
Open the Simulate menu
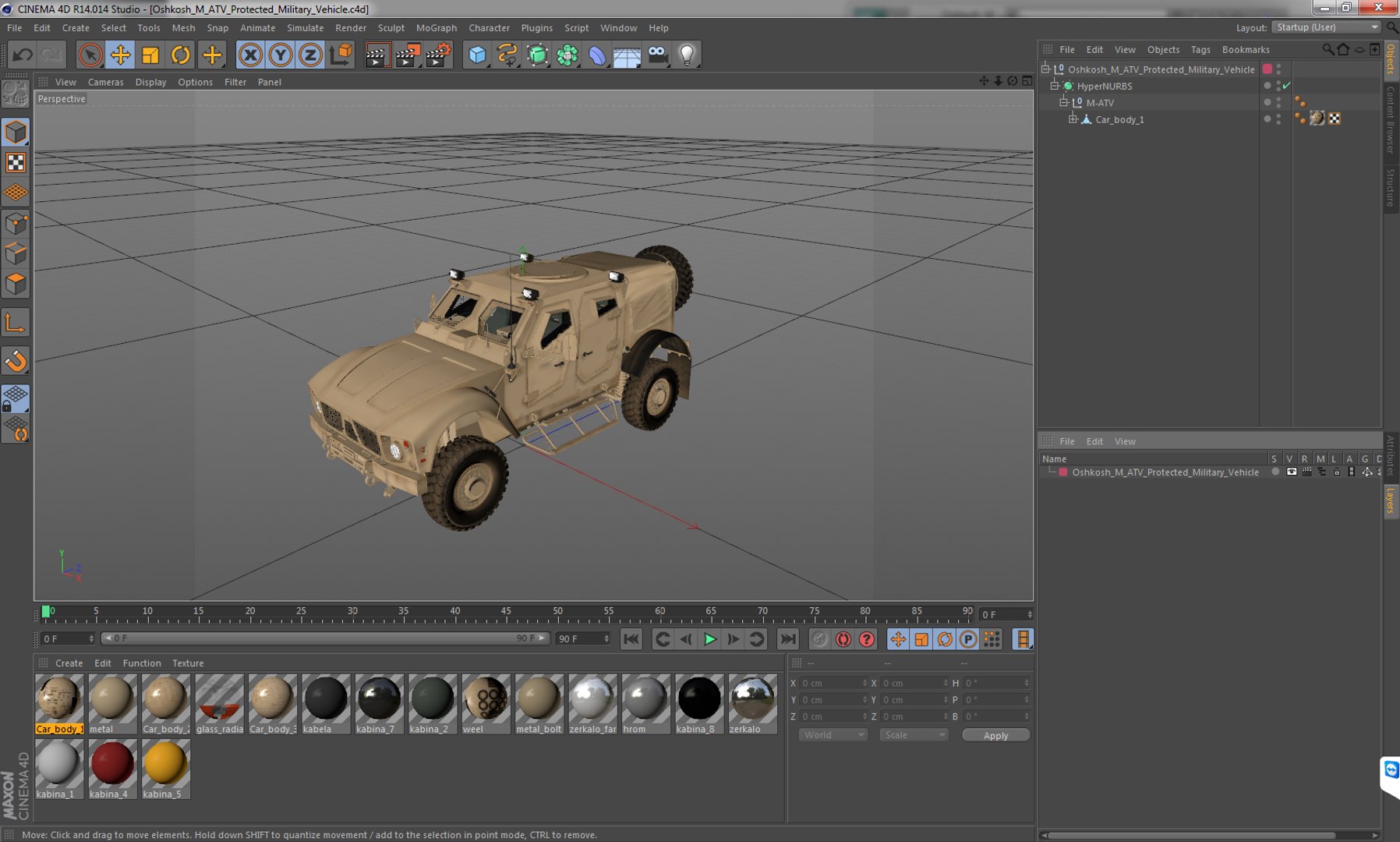pos(305,27)
